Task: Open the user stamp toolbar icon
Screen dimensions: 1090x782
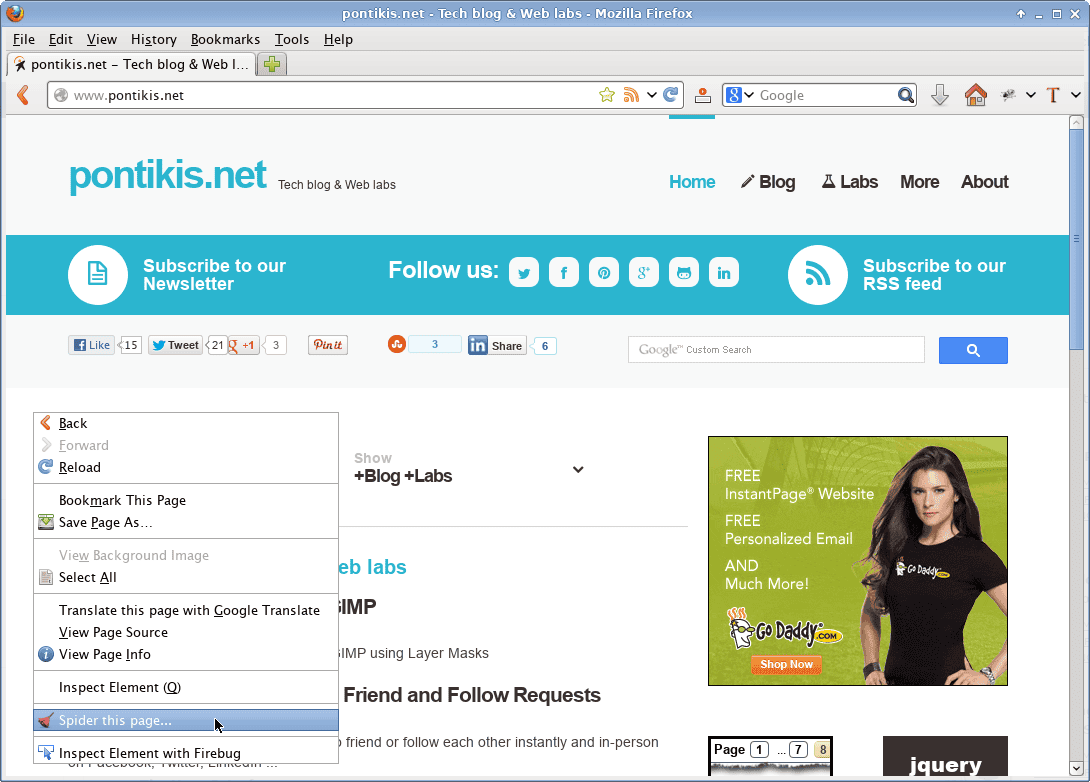Action: point(703,95)
